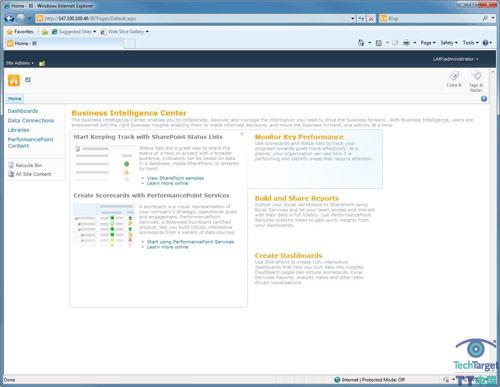
Task: Open the IE Help question mark icon
Action: pos(486,43)
